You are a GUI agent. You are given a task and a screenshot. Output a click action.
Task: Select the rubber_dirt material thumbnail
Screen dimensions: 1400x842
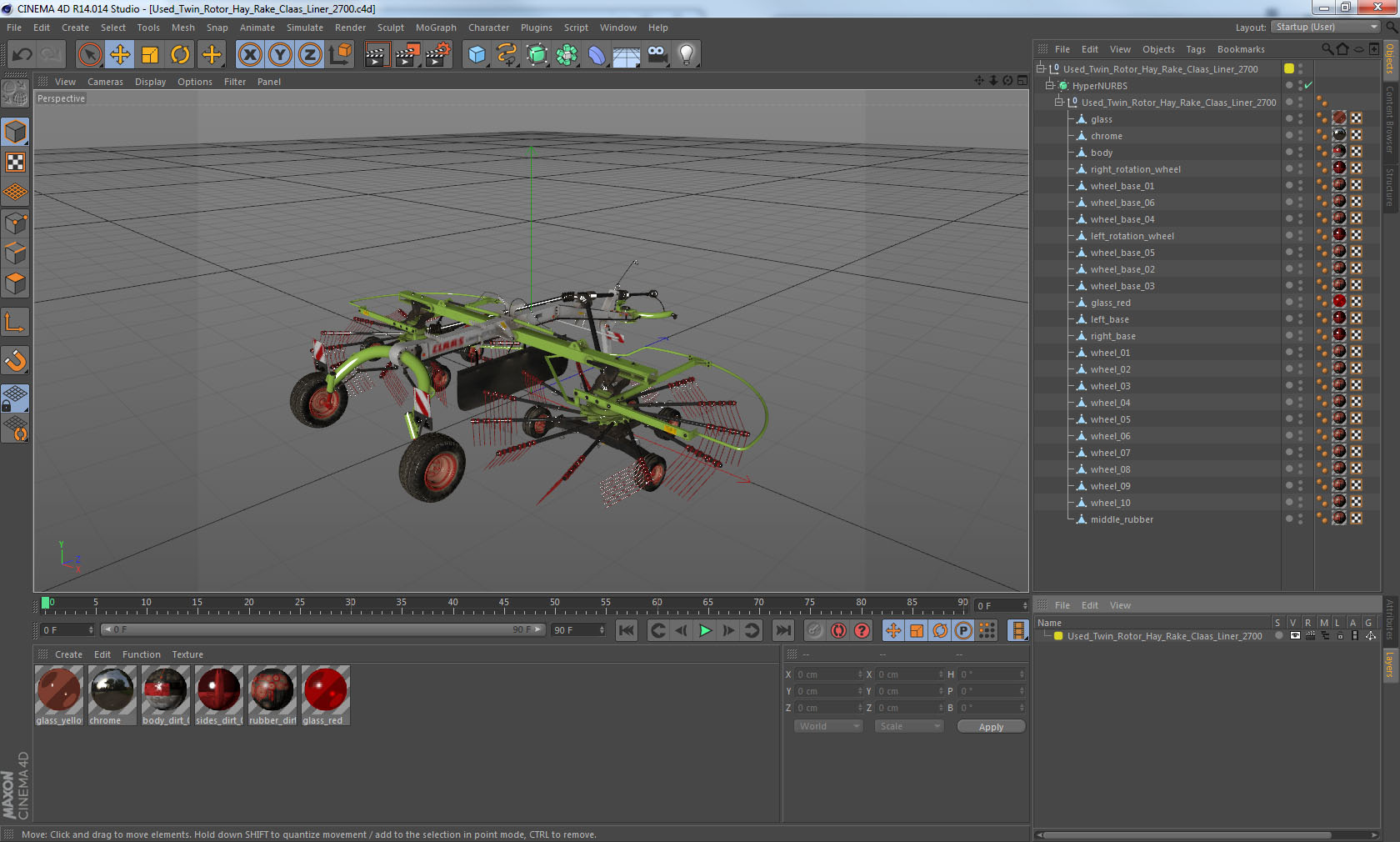coord(272,695)
